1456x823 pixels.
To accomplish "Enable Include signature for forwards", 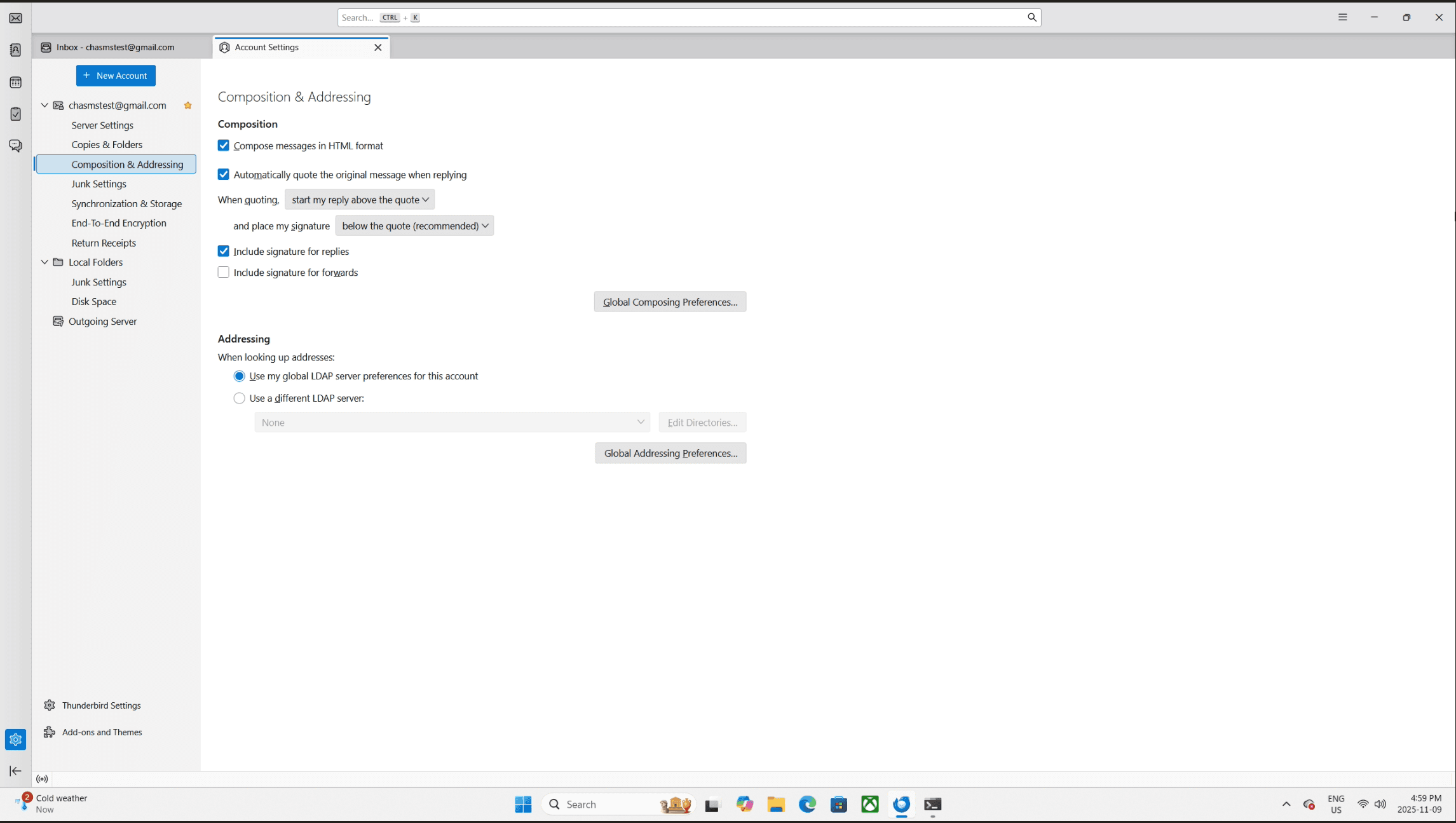I will [x=224, y=273].
